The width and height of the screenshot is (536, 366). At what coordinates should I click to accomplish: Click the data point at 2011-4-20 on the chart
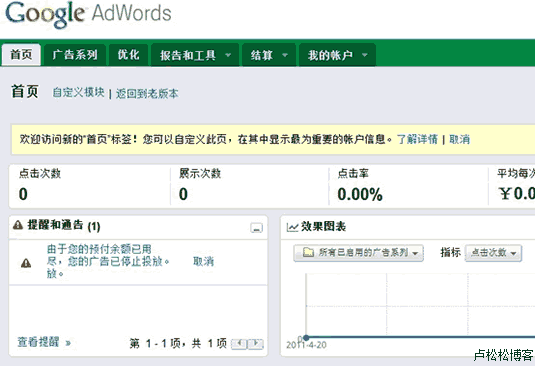[306, 338]
